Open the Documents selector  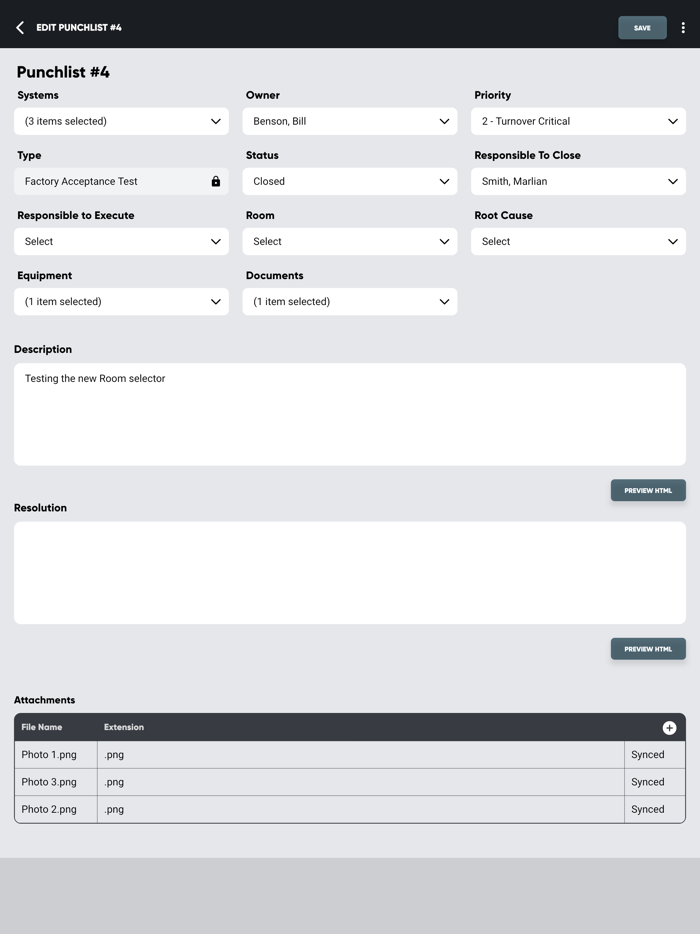click(x=349, y=302)
